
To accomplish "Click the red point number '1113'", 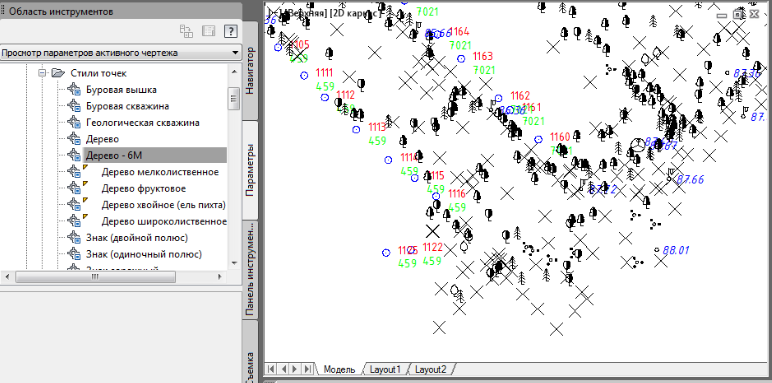I will pos(378,128).
